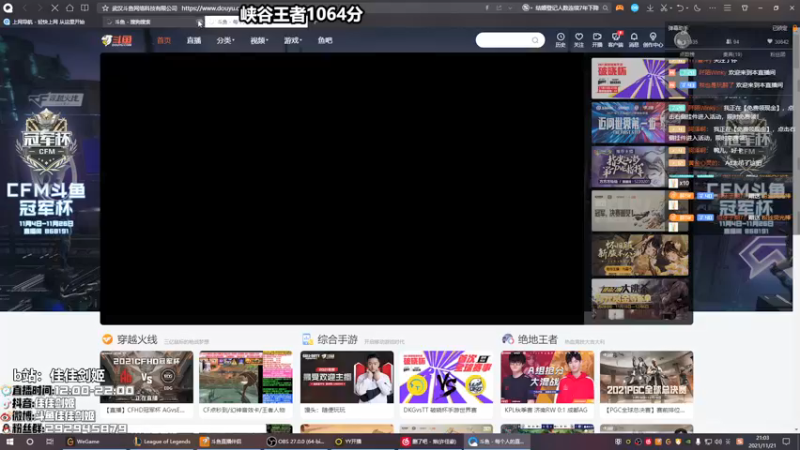Screen dimensions: 800x450
Task: Expand the 视频 video dropdown
Action: pyautogui.click(x=259, y=40)
